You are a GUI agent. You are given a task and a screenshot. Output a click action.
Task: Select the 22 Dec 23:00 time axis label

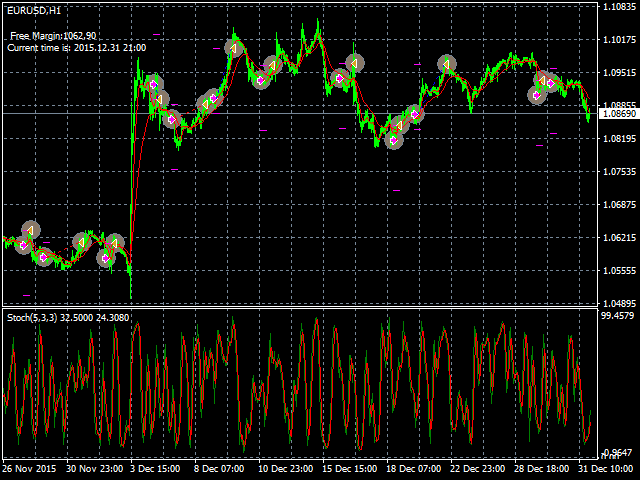477,469
